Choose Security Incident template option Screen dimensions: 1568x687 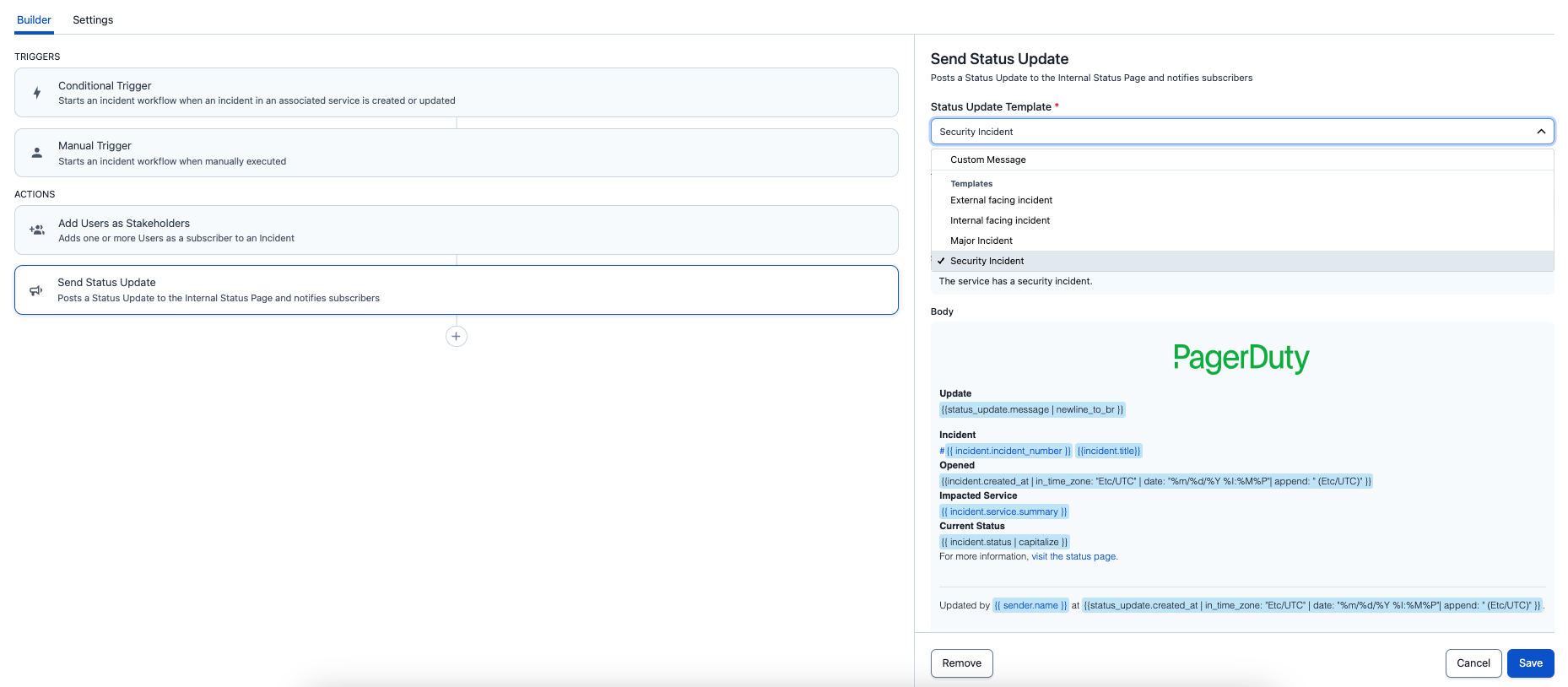pyautogui.click(x=1242, y=261)
